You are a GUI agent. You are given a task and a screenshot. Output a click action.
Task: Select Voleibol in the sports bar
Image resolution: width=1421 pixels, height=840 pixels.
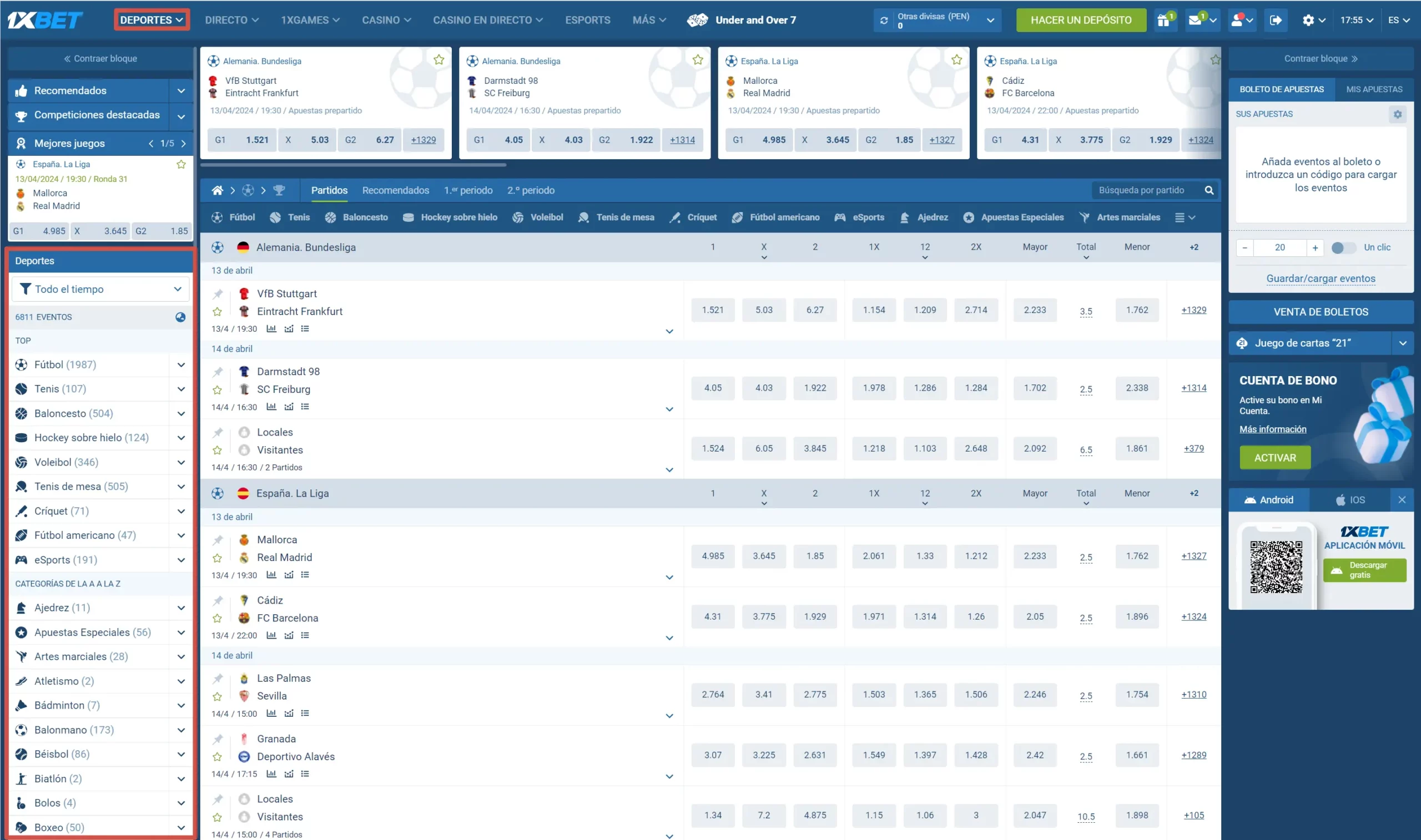tap(537, 217)
